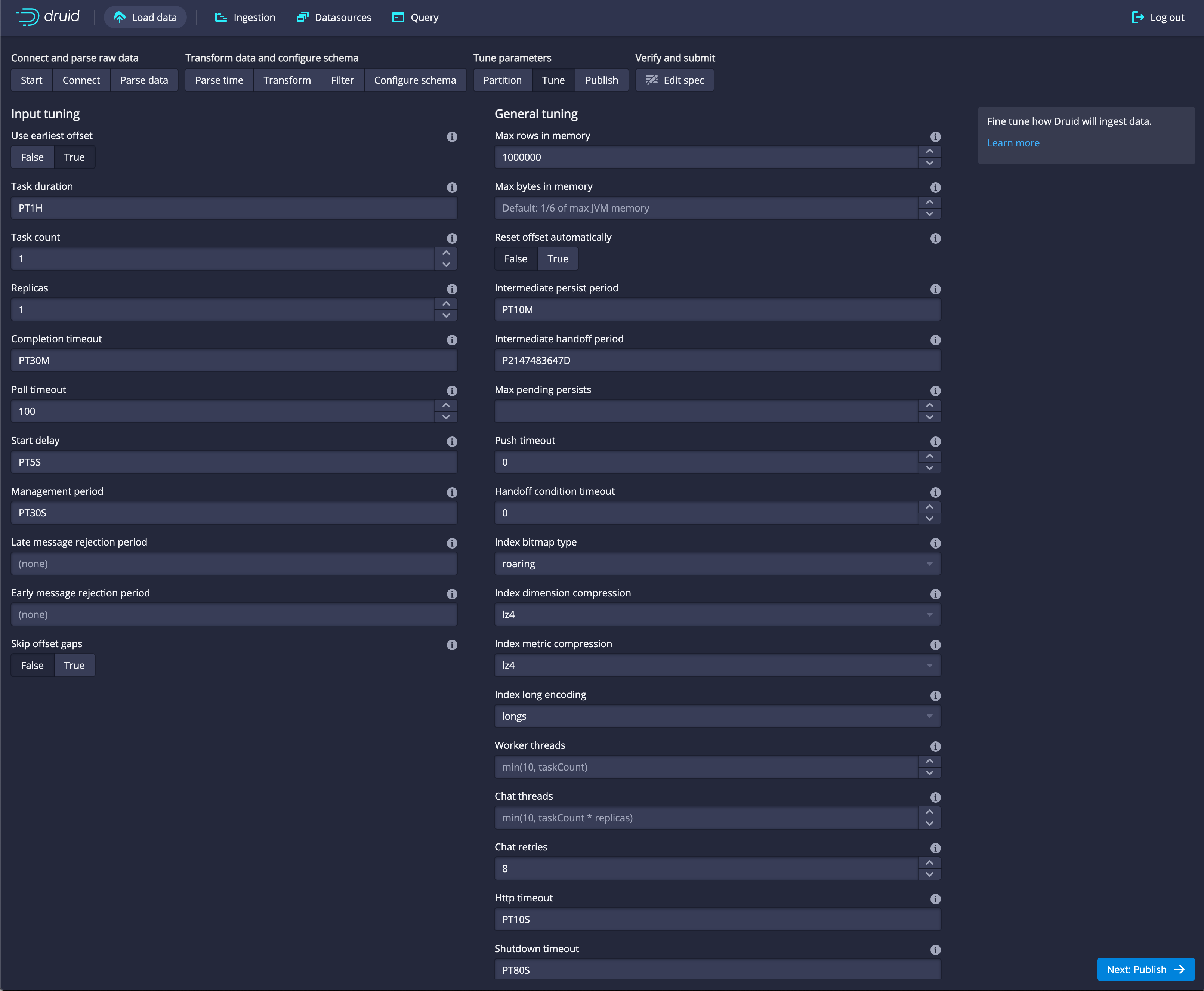Click info icon for Management period
1204x991 pixels.
click(x=451, y=492)
